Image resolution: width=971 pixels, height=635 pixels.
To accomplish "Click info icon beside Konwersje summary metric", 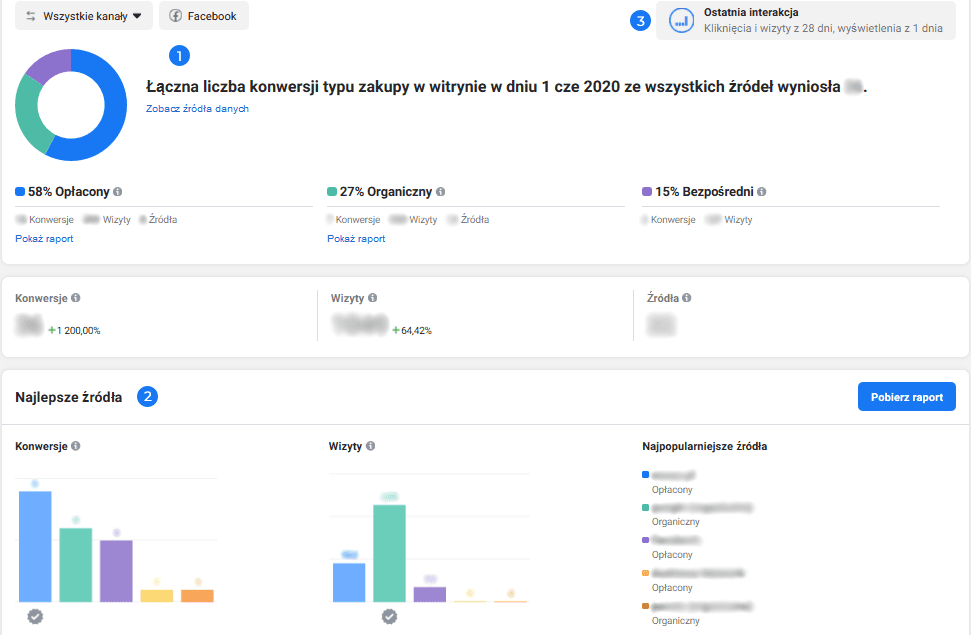I will pos(76,298).
